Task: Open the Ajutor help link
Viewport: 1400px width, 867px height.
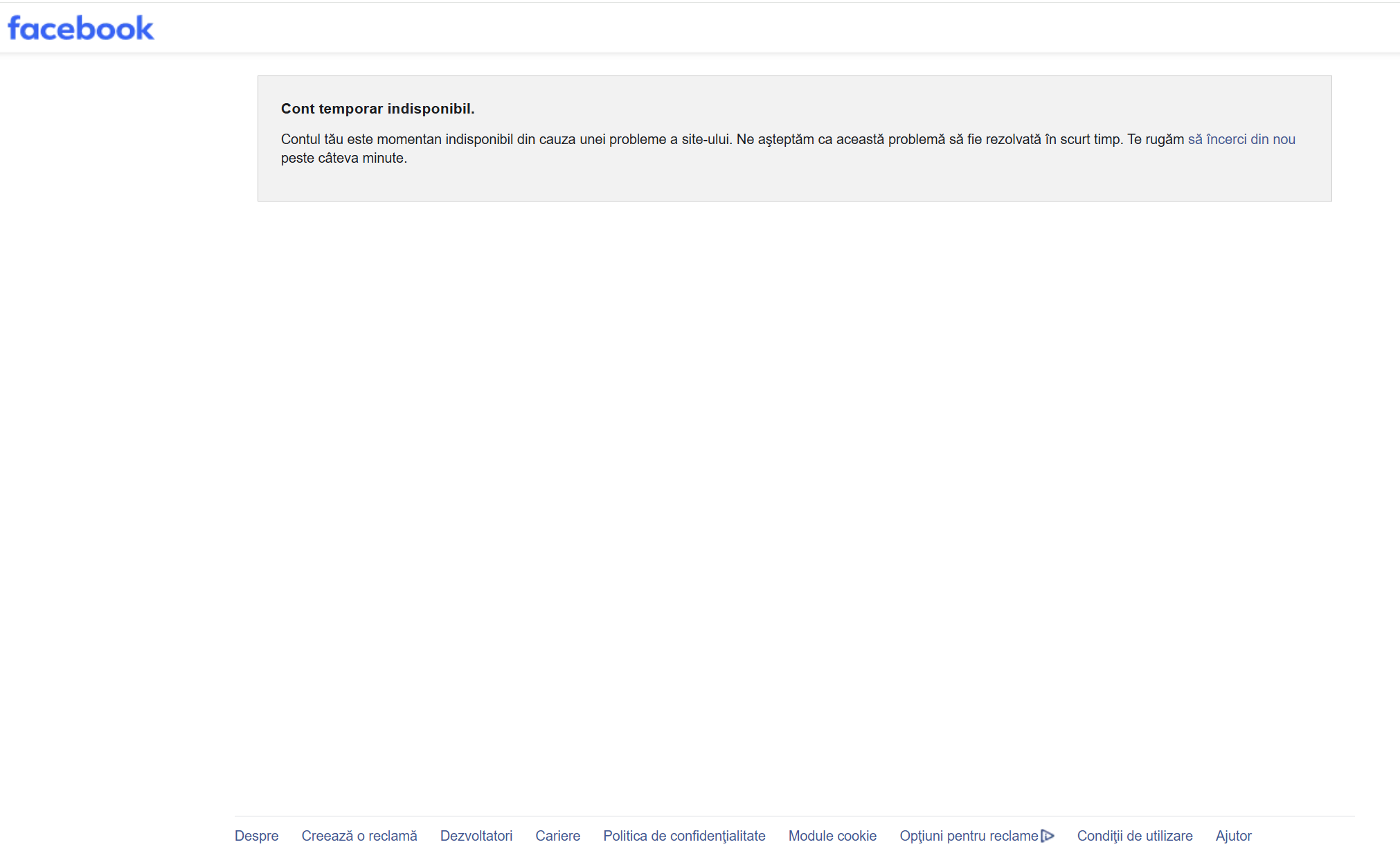Action: pos(1234,836)
